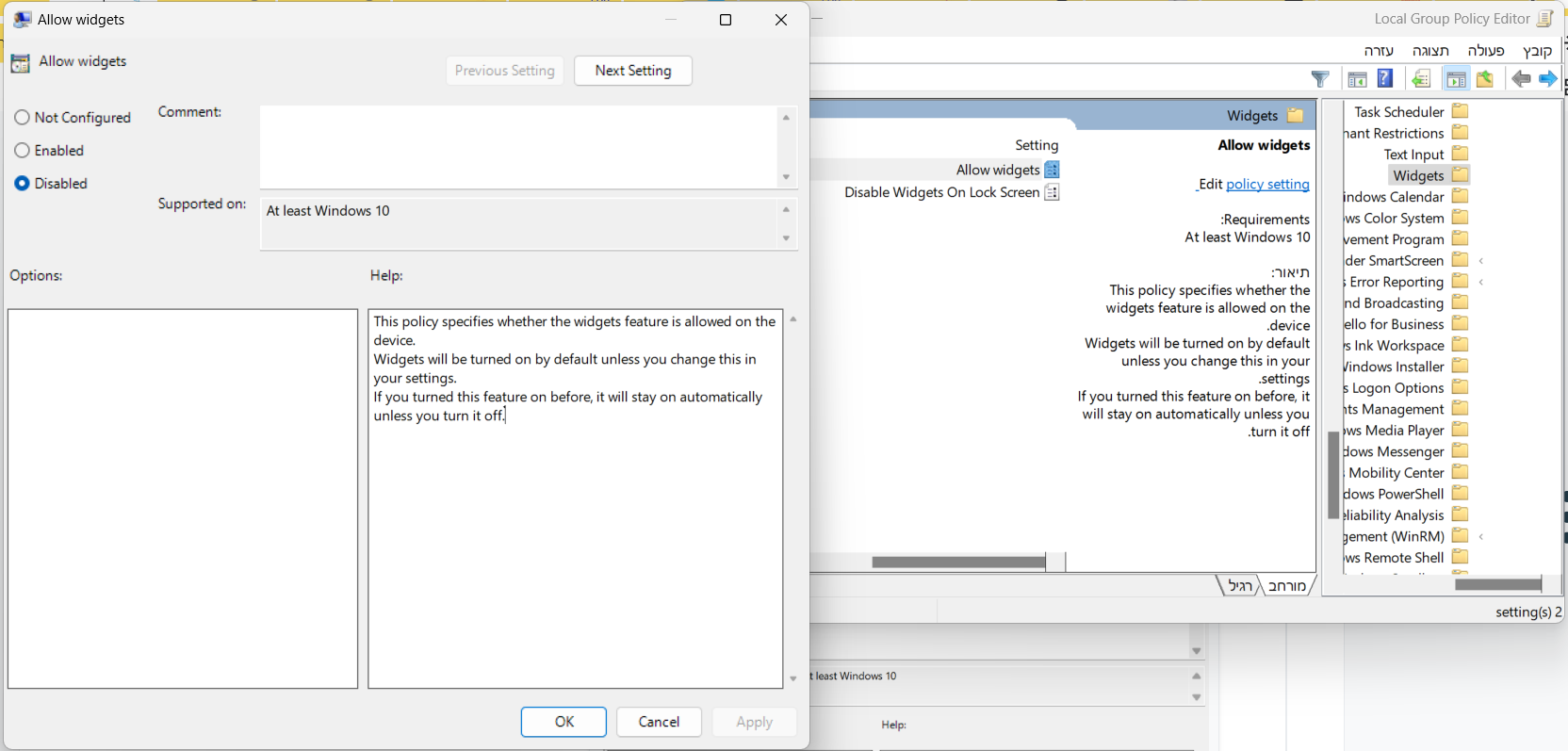The image size is (1568, 751).
Task: Select the Logon Options tree row
Action: pos(1407,388)
